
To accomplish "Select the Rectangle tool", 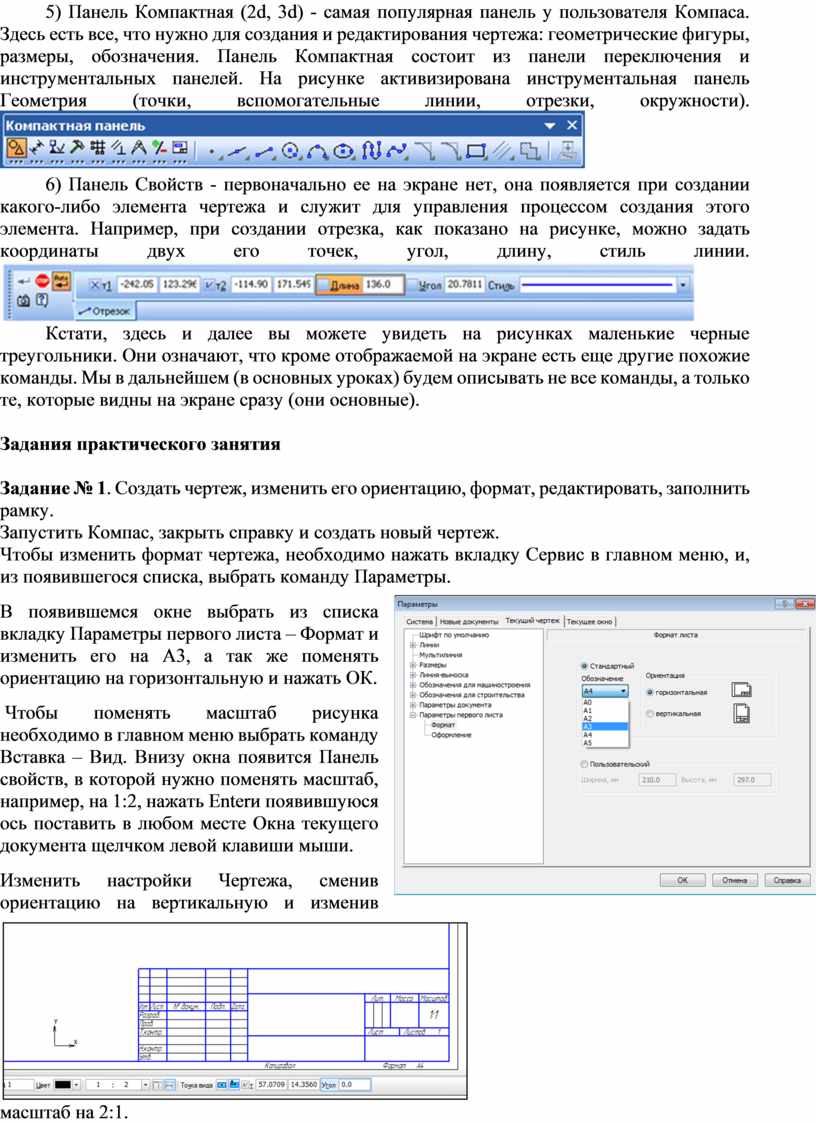I will [x=477, y=151].
